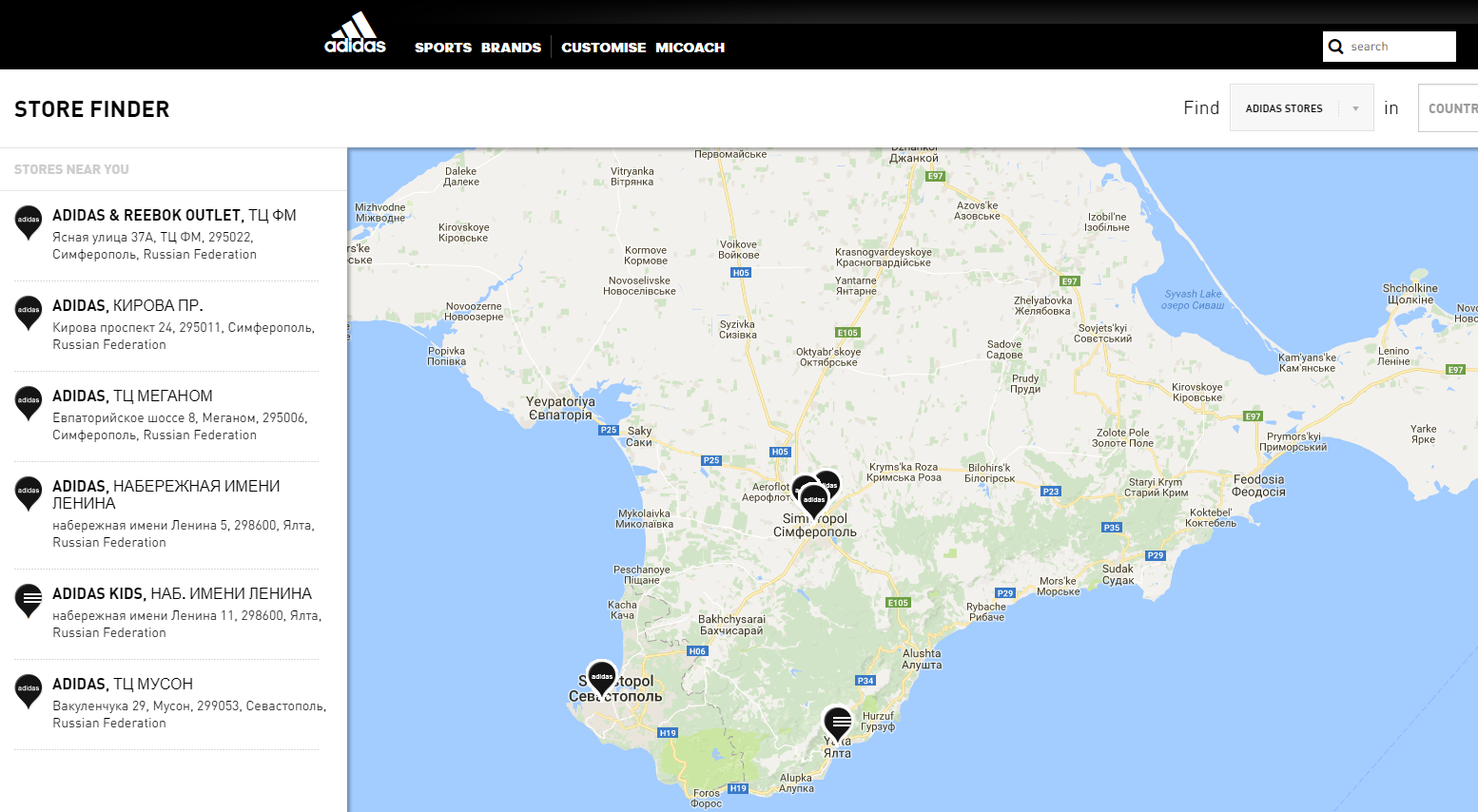Click the front Simferopol adidas map pin
Viewport: 1478px width, 812px height.
point(814,500)
